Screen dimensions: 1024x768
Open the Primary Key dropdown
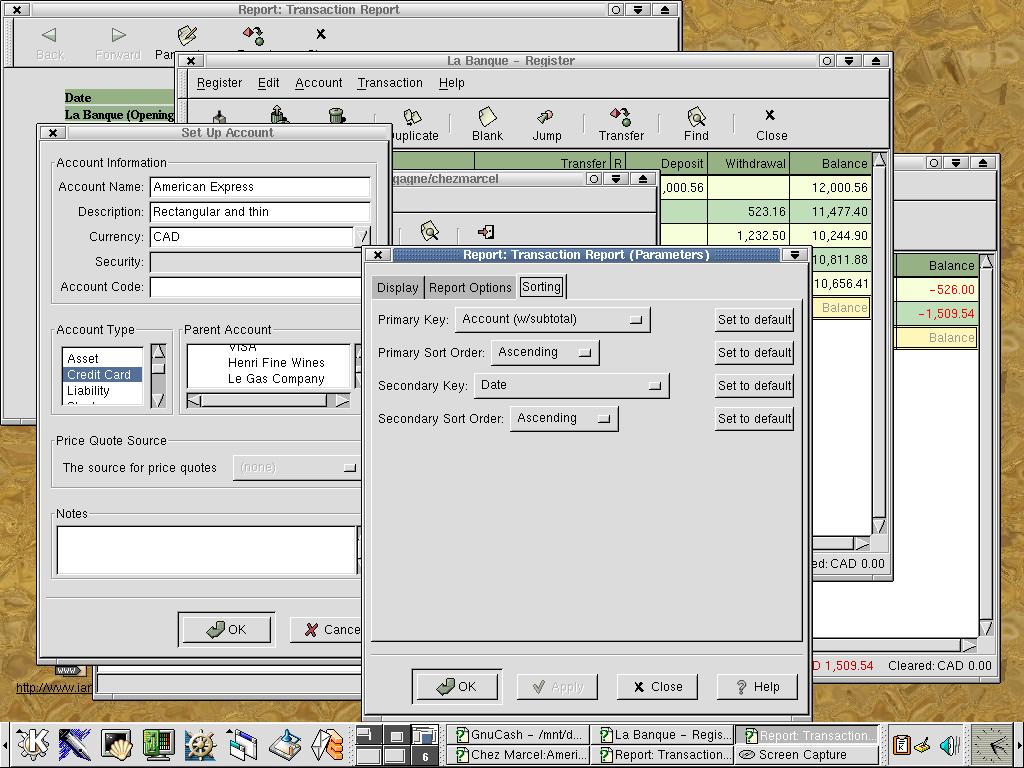(x=552, y=319)
